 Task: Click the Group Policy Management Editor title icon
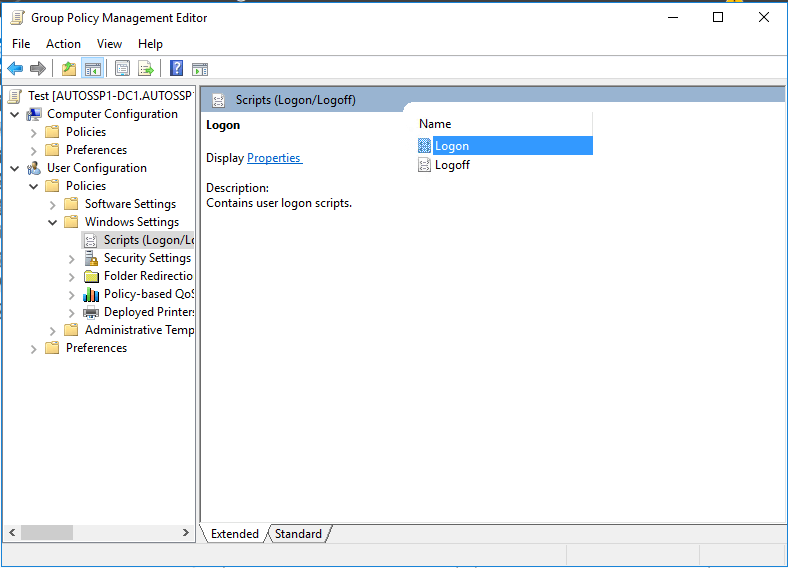coord(17,18)
